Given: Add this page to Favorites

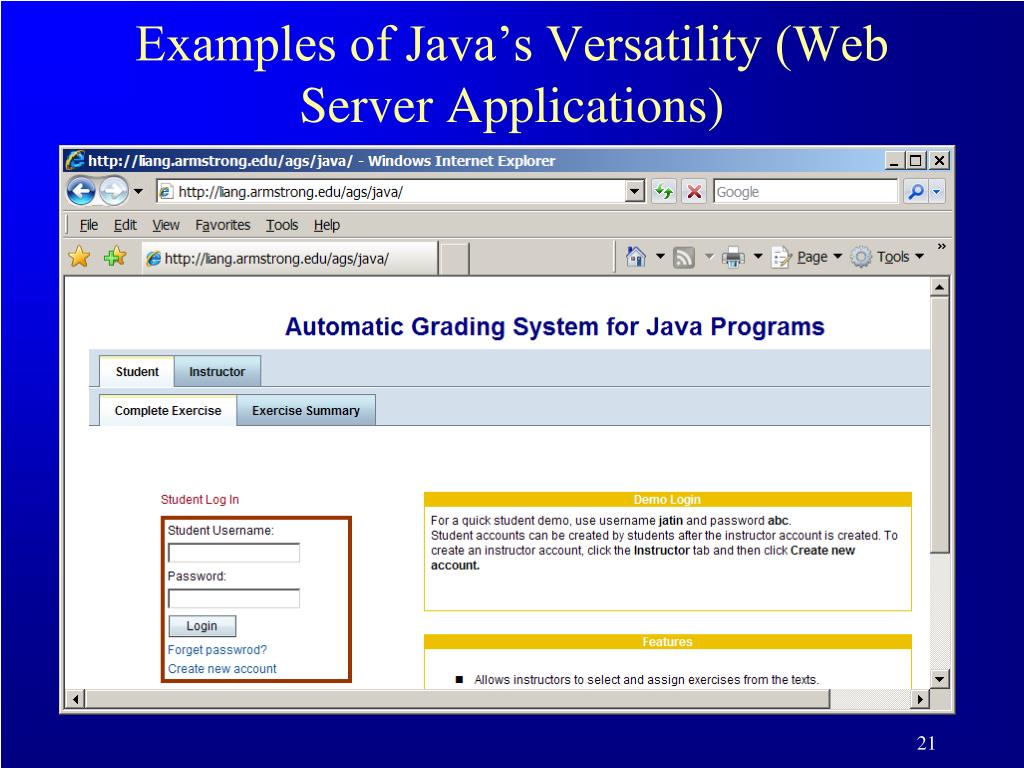Looking at the screenshot, I should pos(113,256).
